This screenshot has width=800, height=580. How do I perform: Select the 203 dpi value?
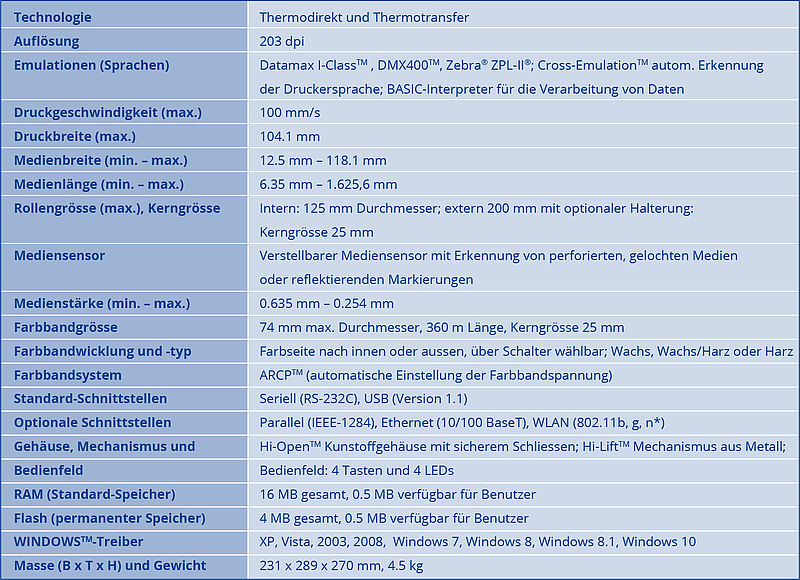283,41
